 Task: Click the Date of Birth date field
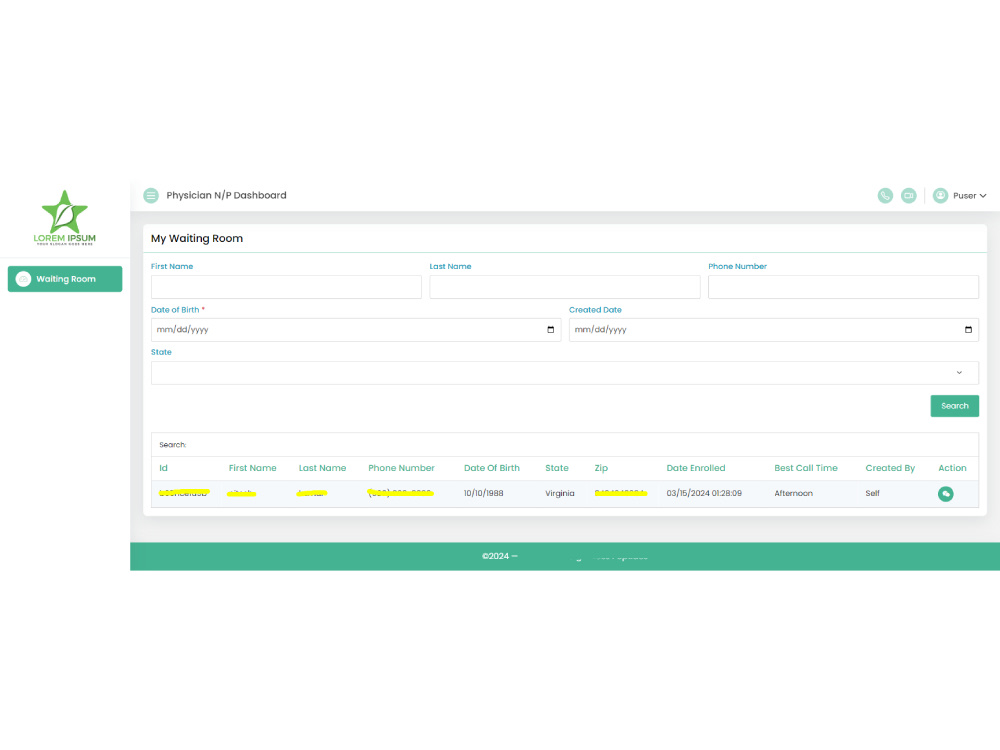(x=356, y=330)
